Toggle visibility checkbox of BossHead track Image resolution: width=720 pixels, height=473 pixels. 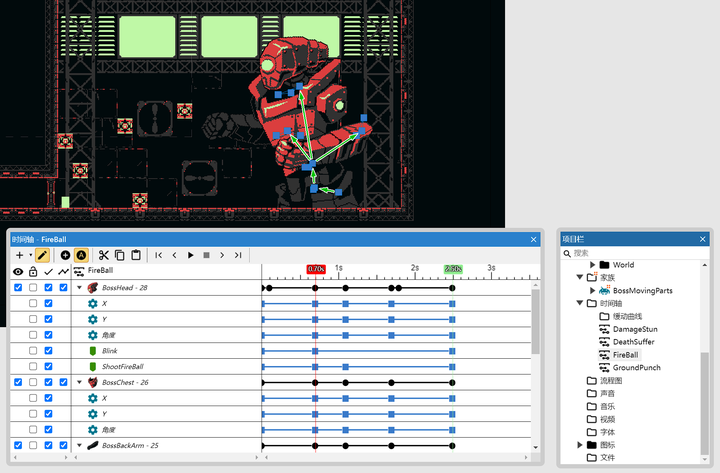point(18,287)
